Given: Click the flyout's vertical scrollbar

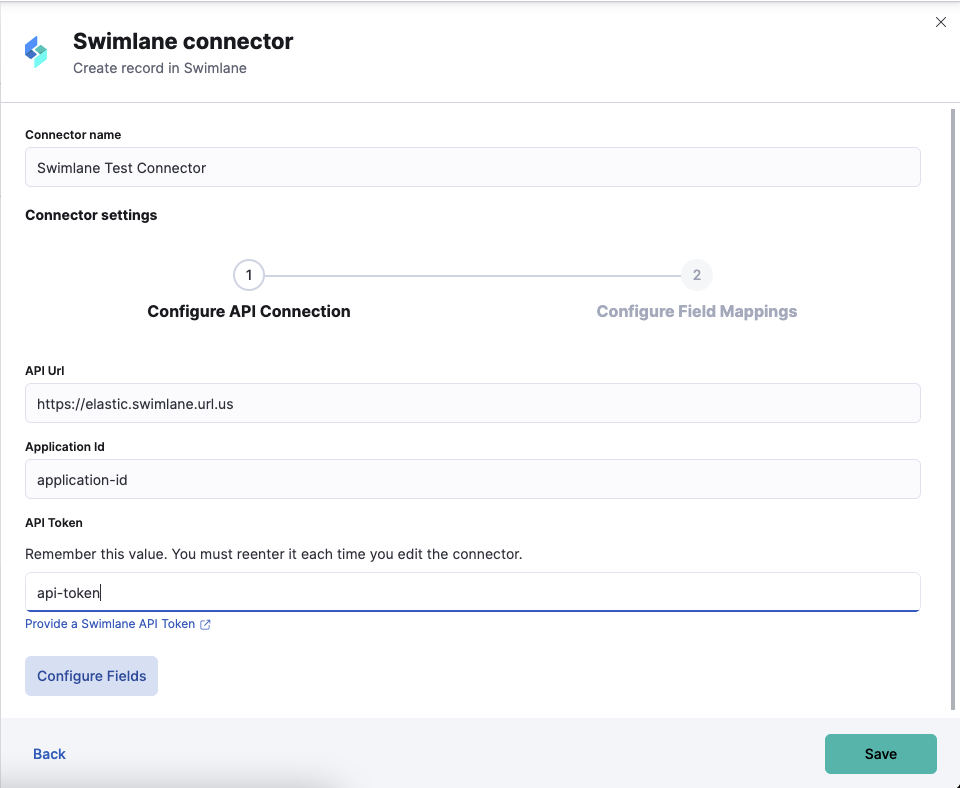Looking at the screenshot, I should (x=952, y=400).
